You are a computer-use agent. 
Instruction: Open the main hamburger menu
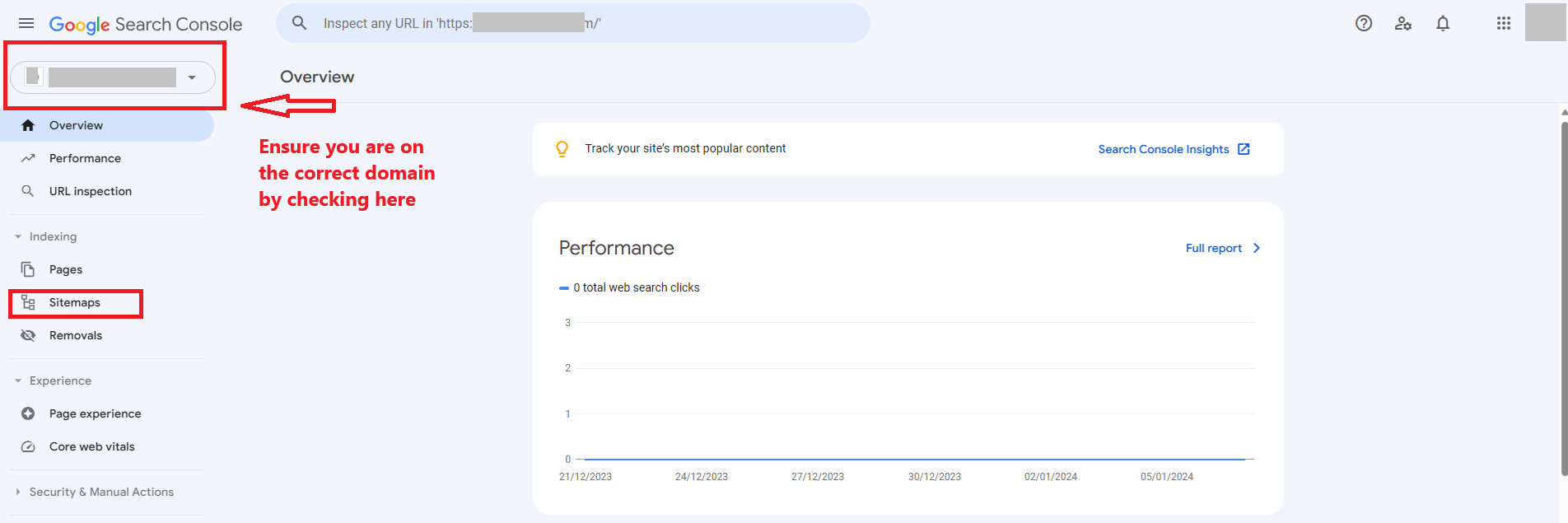tap(26, 23)
